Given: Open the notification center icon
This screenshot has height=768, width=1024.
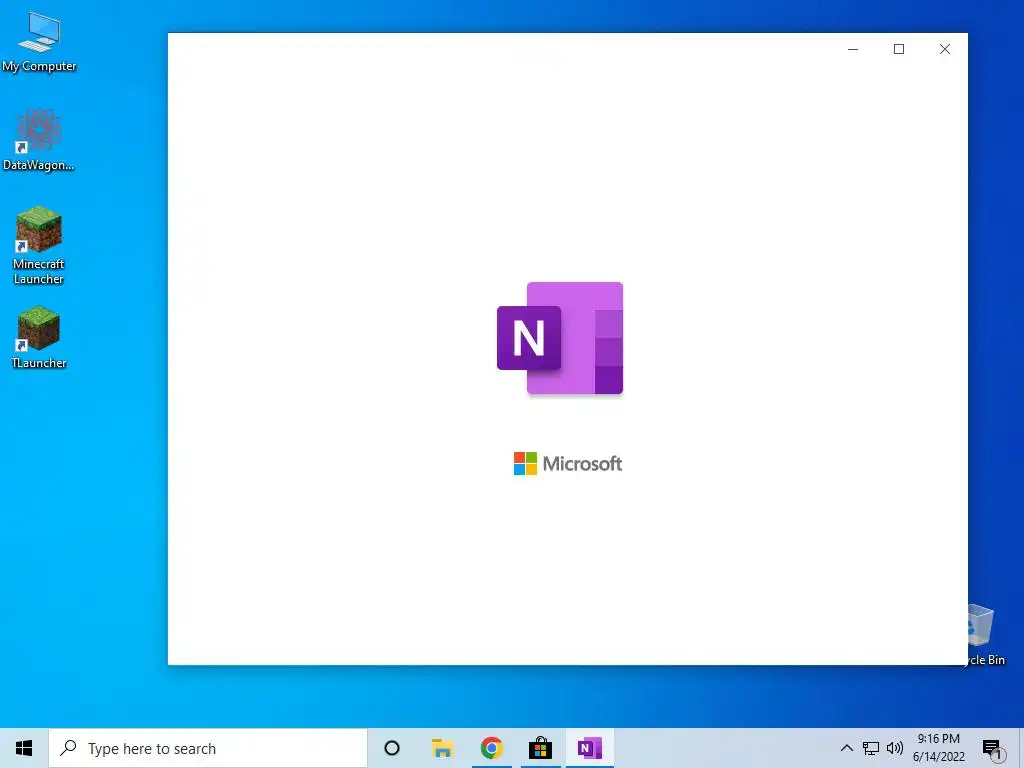Looking at the screenshot, I should tap(993, 749).
